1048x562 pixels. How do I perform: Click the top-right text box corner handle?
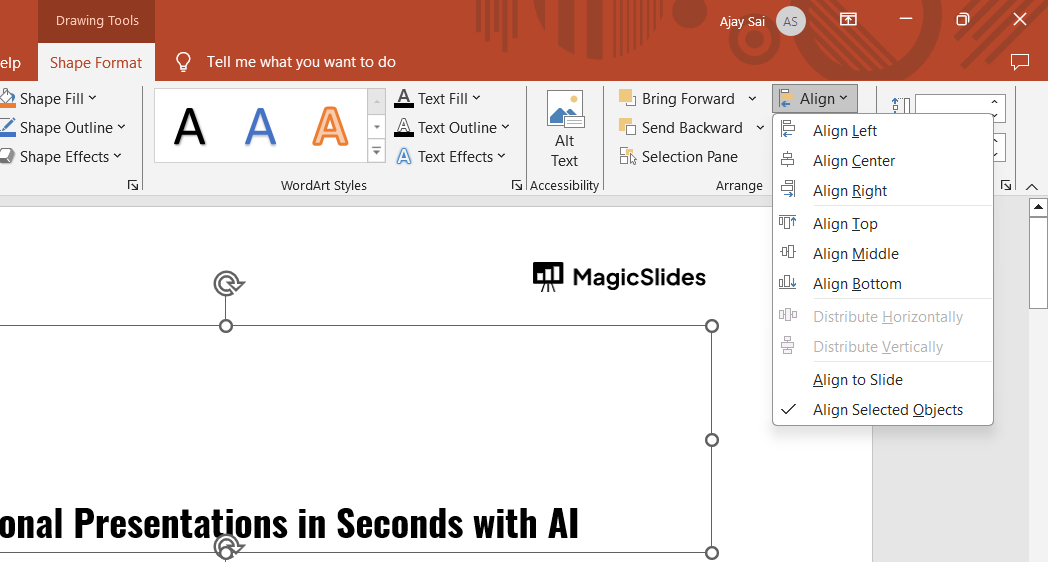point(712,326)
